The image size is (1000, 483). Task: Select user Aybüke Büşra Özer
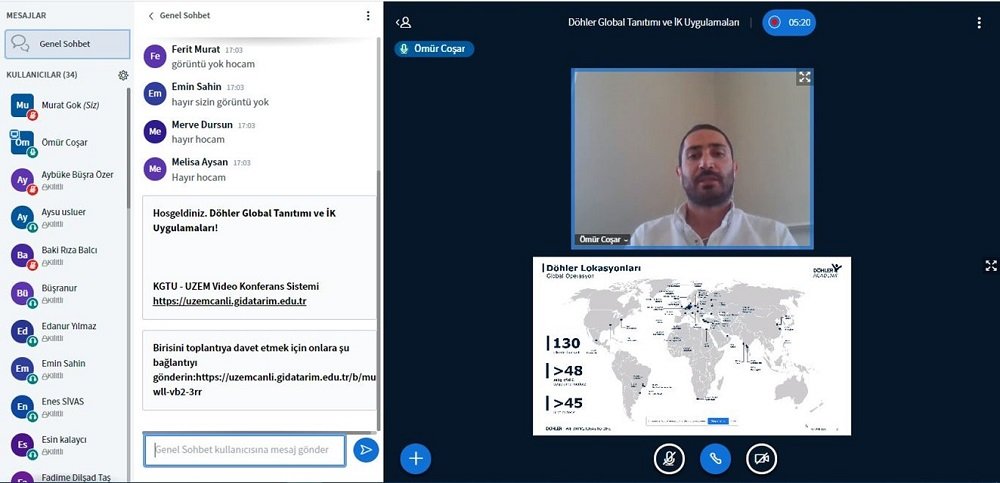[x=67, y=180]
